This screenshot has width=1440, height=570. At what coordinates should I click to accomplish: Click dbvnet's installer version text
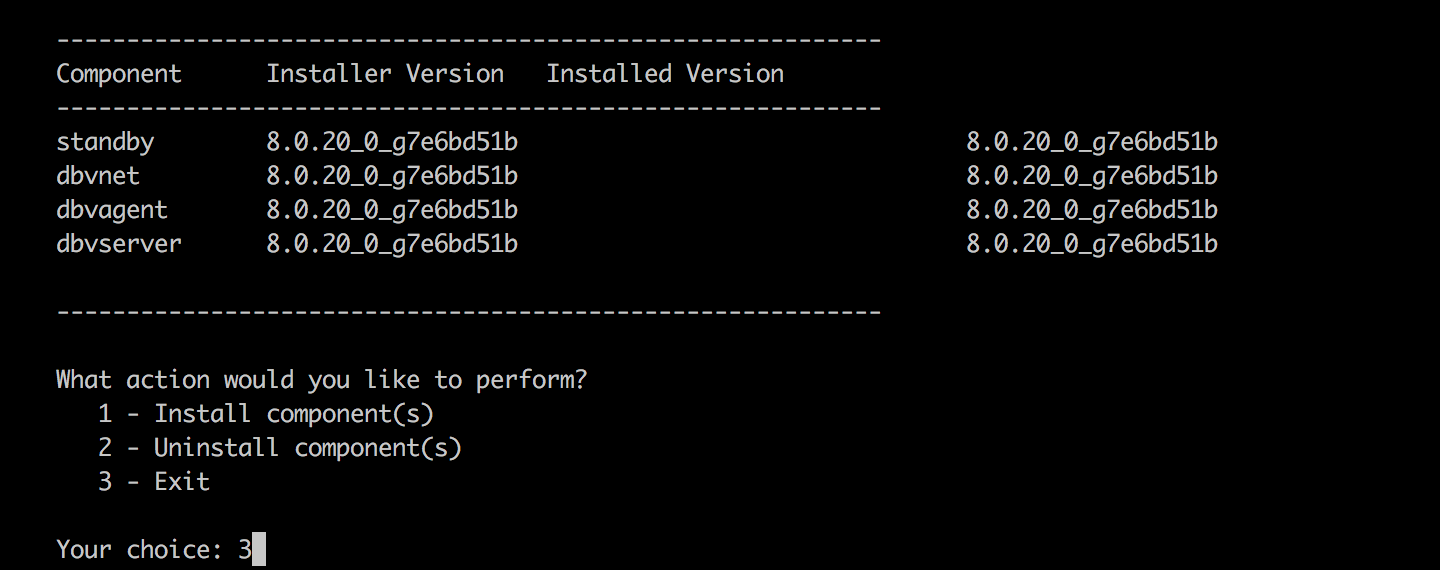[392, 176]
